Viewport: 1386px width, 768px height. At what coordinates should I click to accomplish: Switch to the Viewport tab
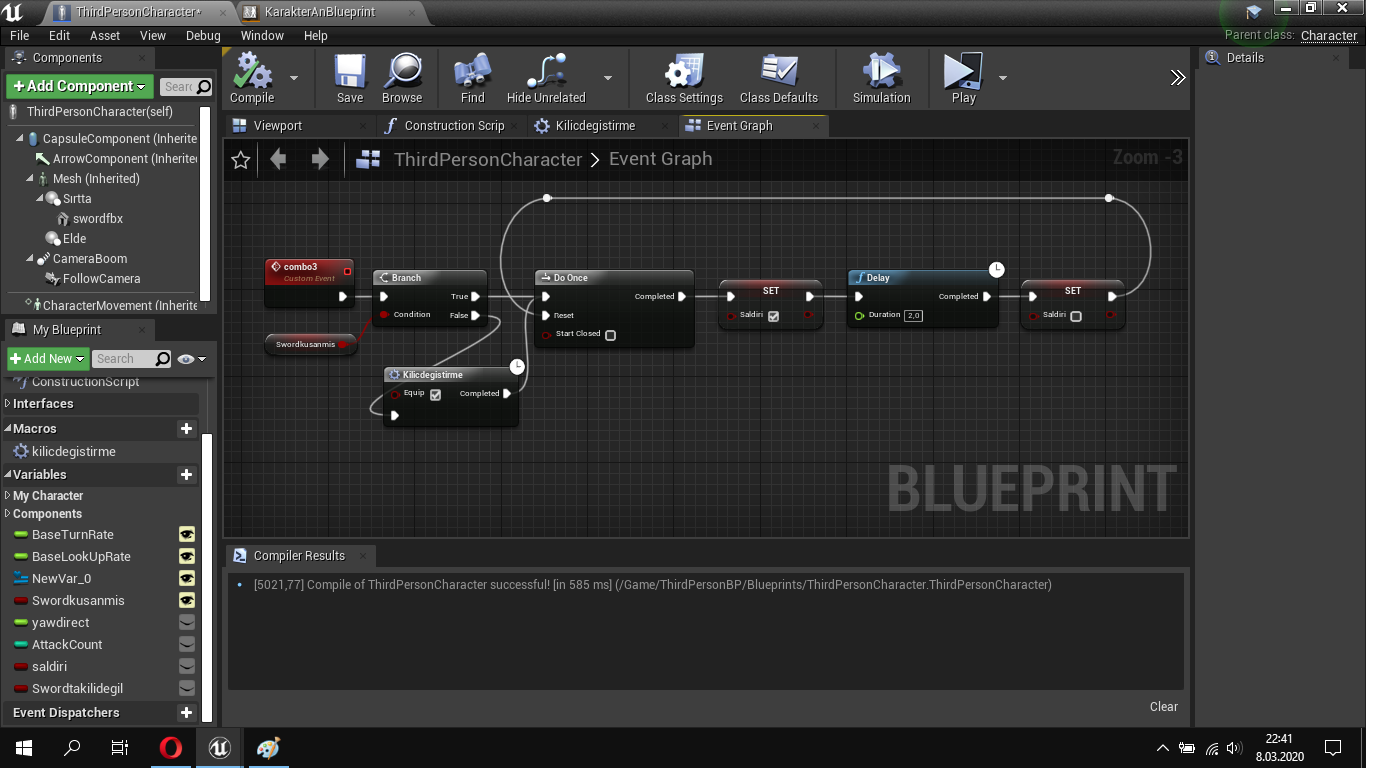pyautogui.click(x=277, y=126)
